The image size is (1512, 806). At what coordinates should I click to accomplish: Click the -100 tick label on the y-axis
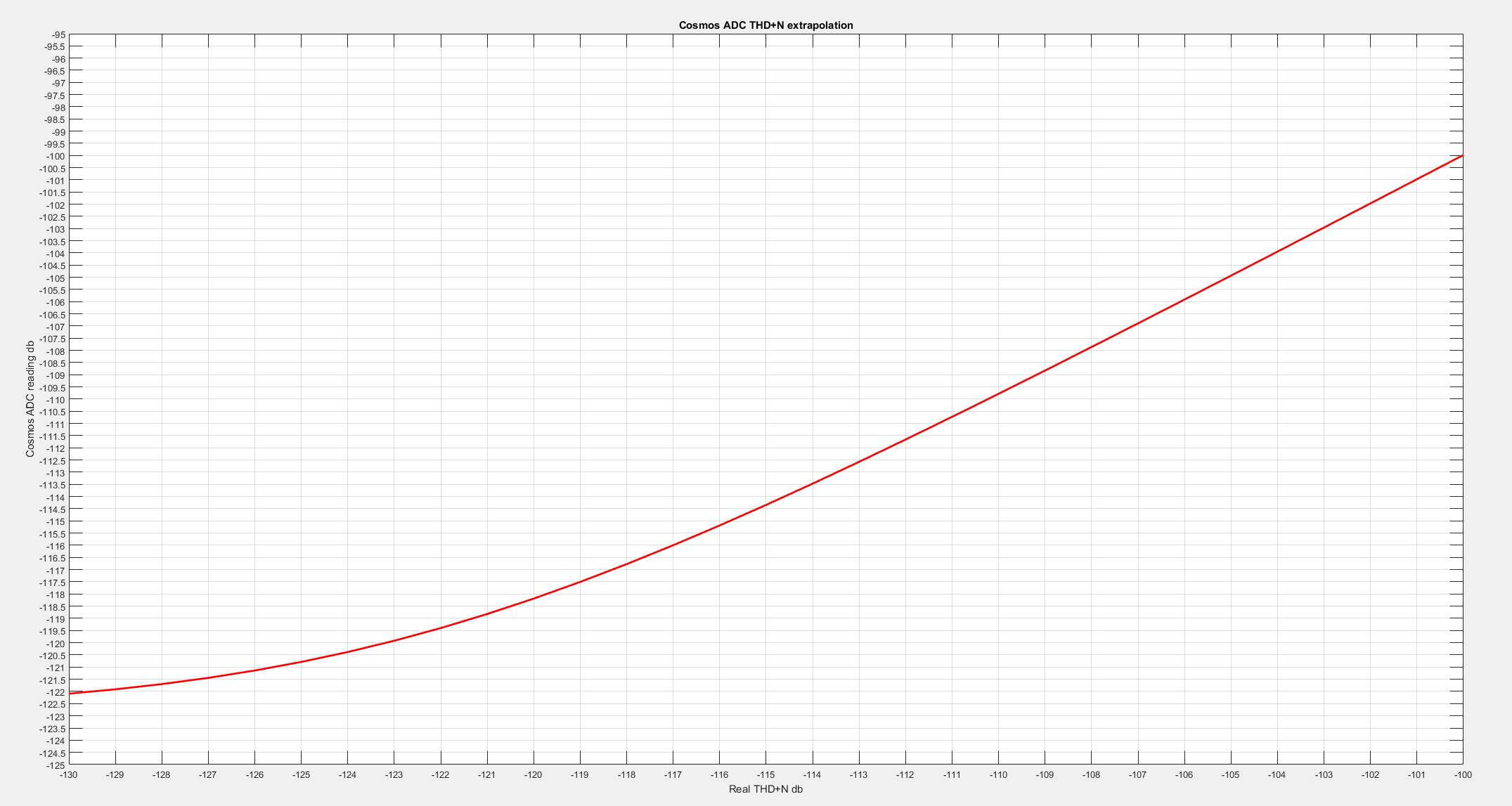pos(56,156)
